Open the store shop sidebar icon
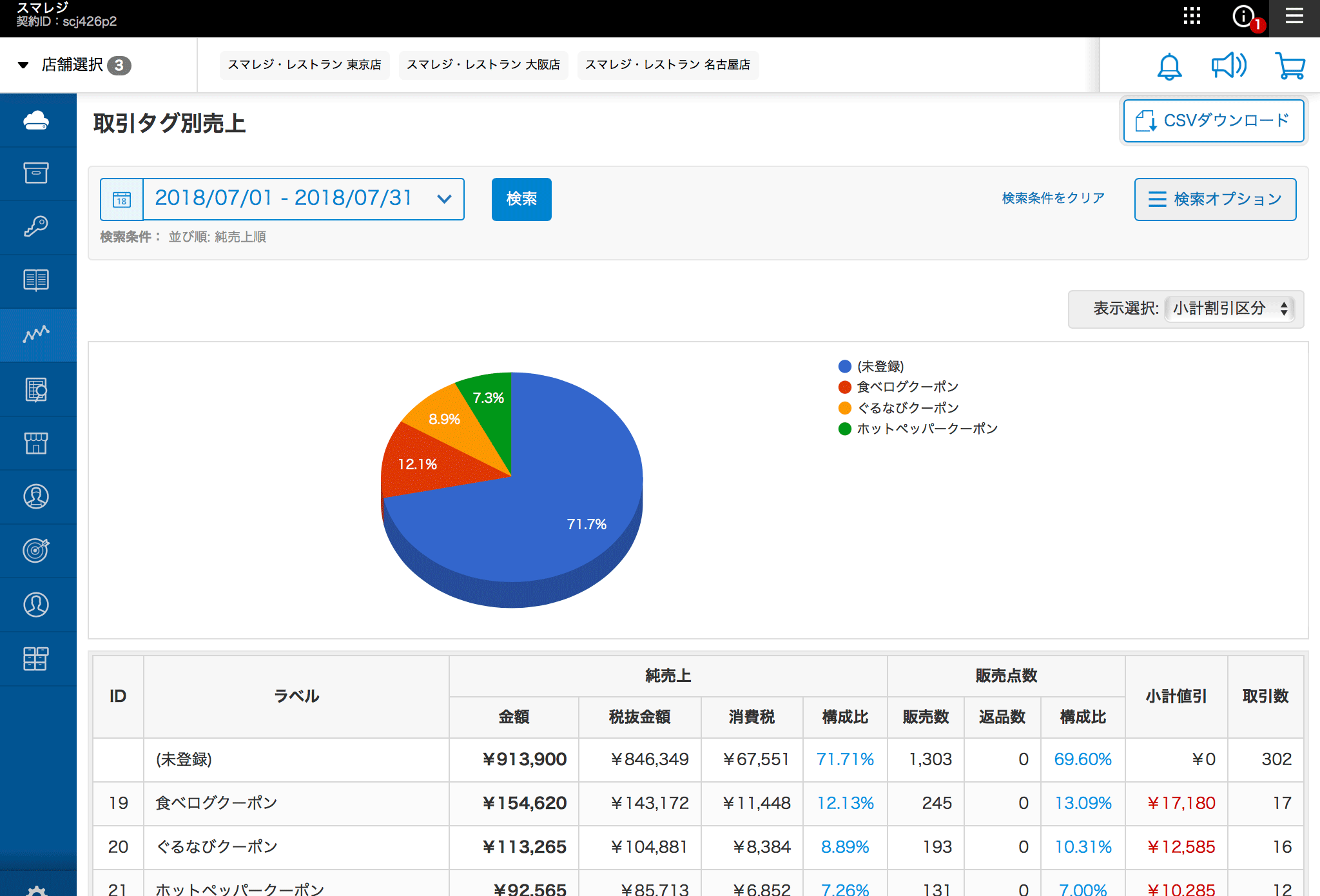The height and width of the screenshot is (896, 1320). pos(36,443)
